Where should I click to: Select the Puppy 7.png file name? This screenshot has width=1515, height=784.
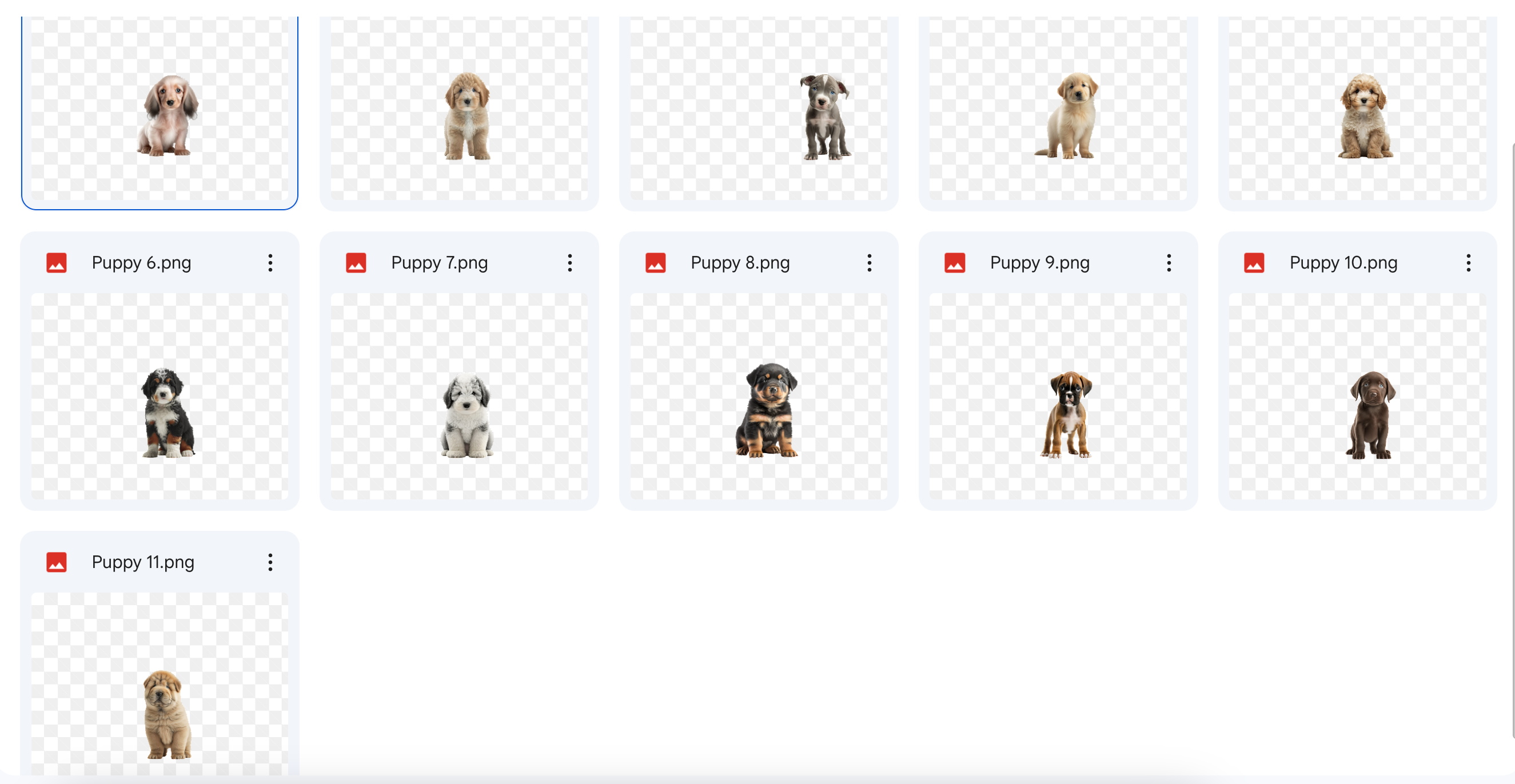[x=439, y=263]
